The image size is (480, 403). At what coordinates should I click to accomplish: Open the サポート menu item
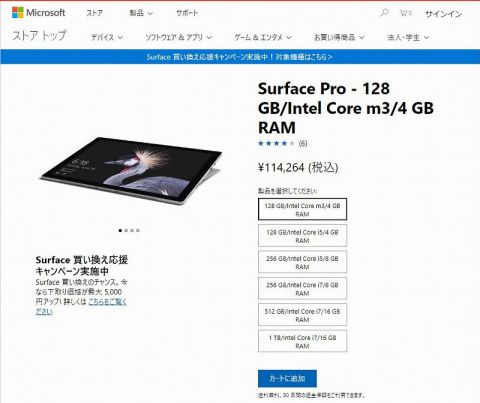click(x=187, y=13)
